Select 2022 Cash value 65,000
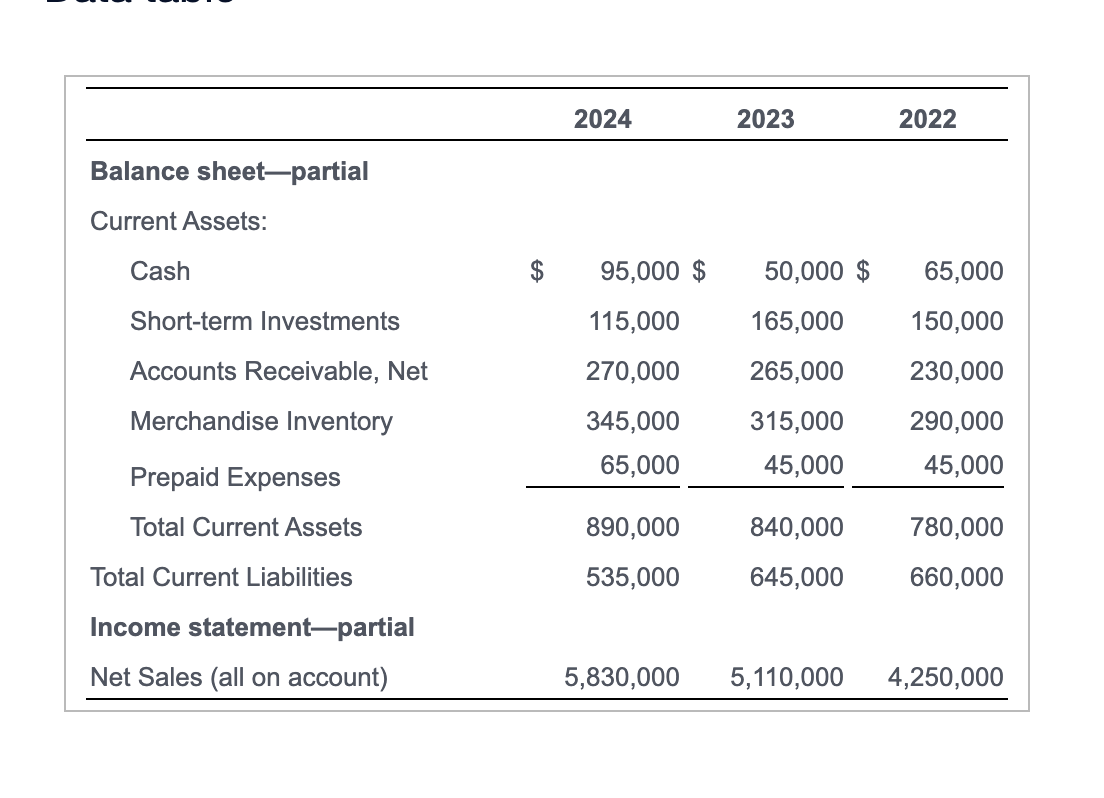Viewport: 1104px width, 798px height. (964, 271)
